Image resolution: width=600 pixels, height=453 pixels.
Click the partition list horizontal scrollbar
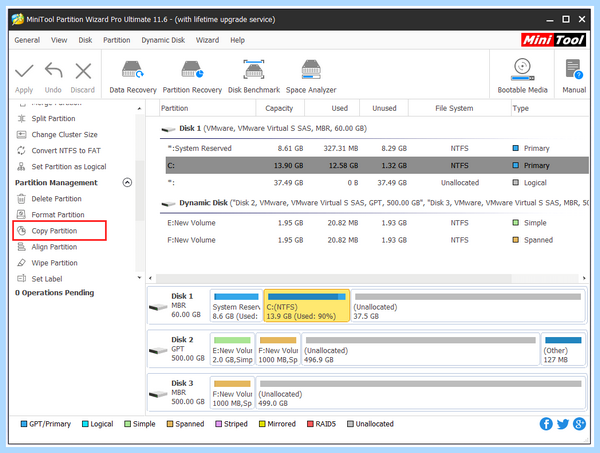click(x=334, y=278)
